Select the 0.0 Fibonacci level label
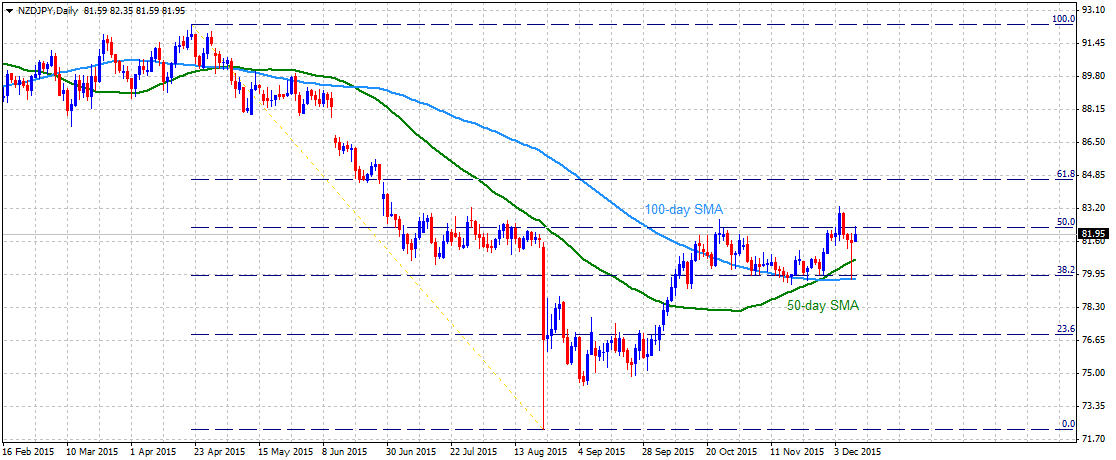Screen dimensions: 1116x460 pos(1068,423)
